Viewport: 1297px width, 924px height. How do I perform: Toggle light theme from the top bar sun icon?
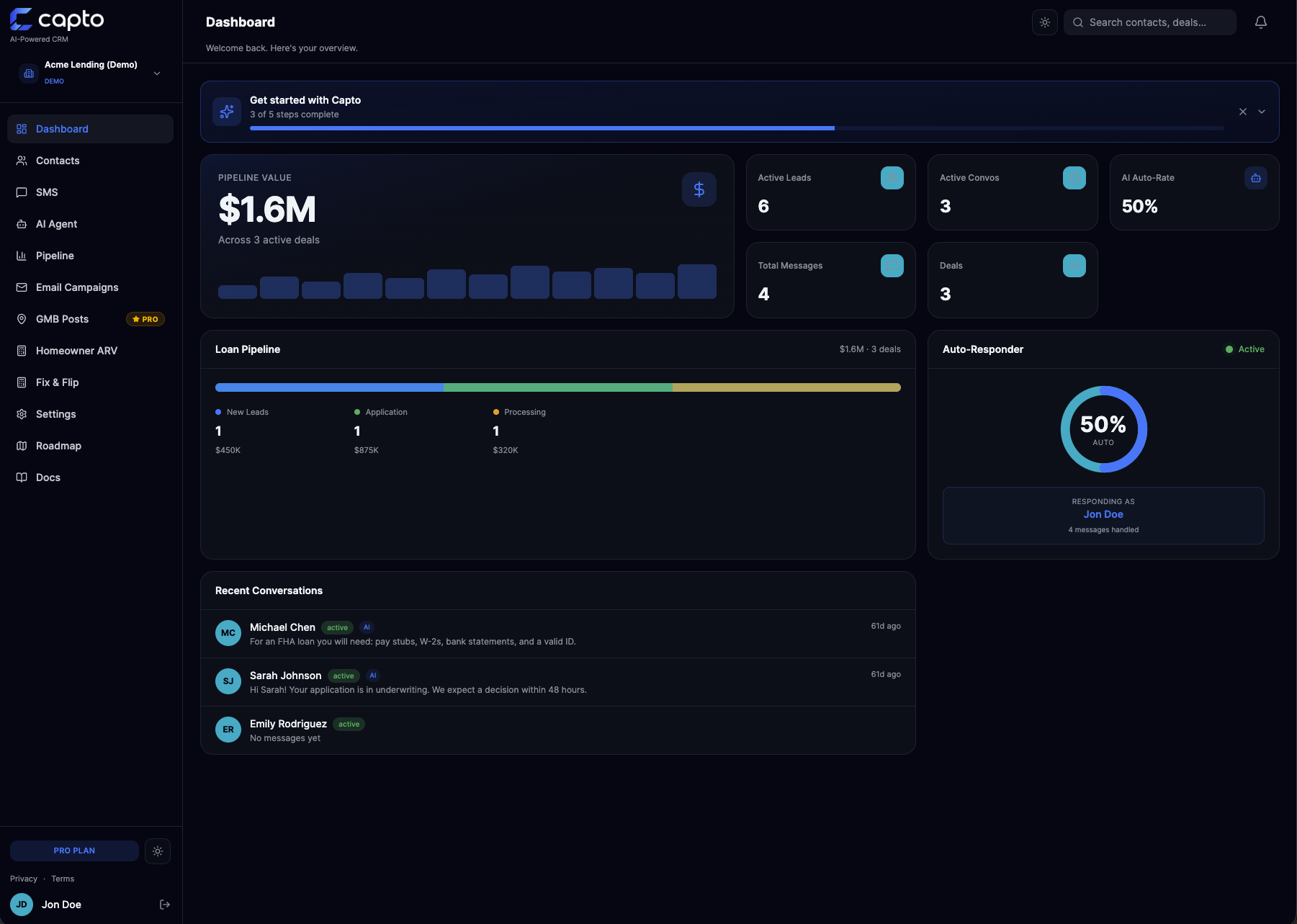click(1045, 22)
